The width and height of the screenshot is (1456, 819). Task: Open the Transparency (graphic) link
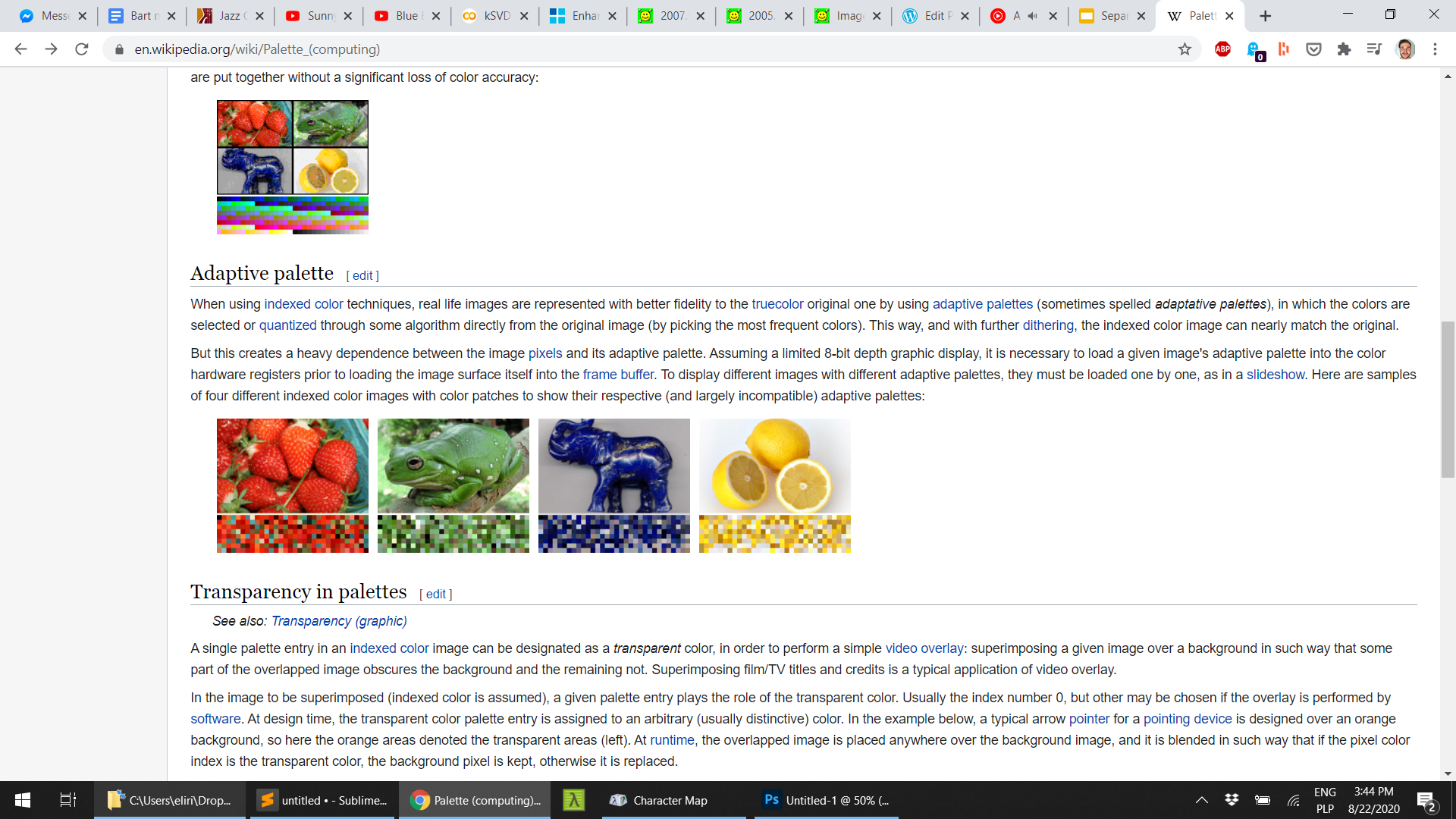coord(339,621)
